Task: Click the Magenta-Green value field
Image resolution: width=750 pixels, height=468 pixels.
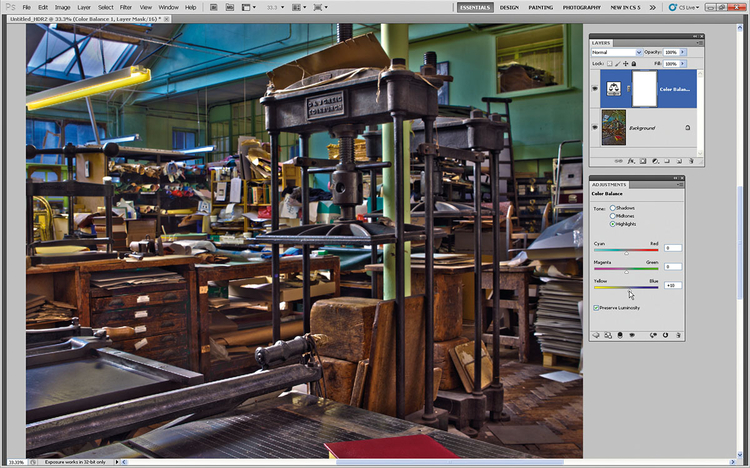Action: (x=673, y=267)
